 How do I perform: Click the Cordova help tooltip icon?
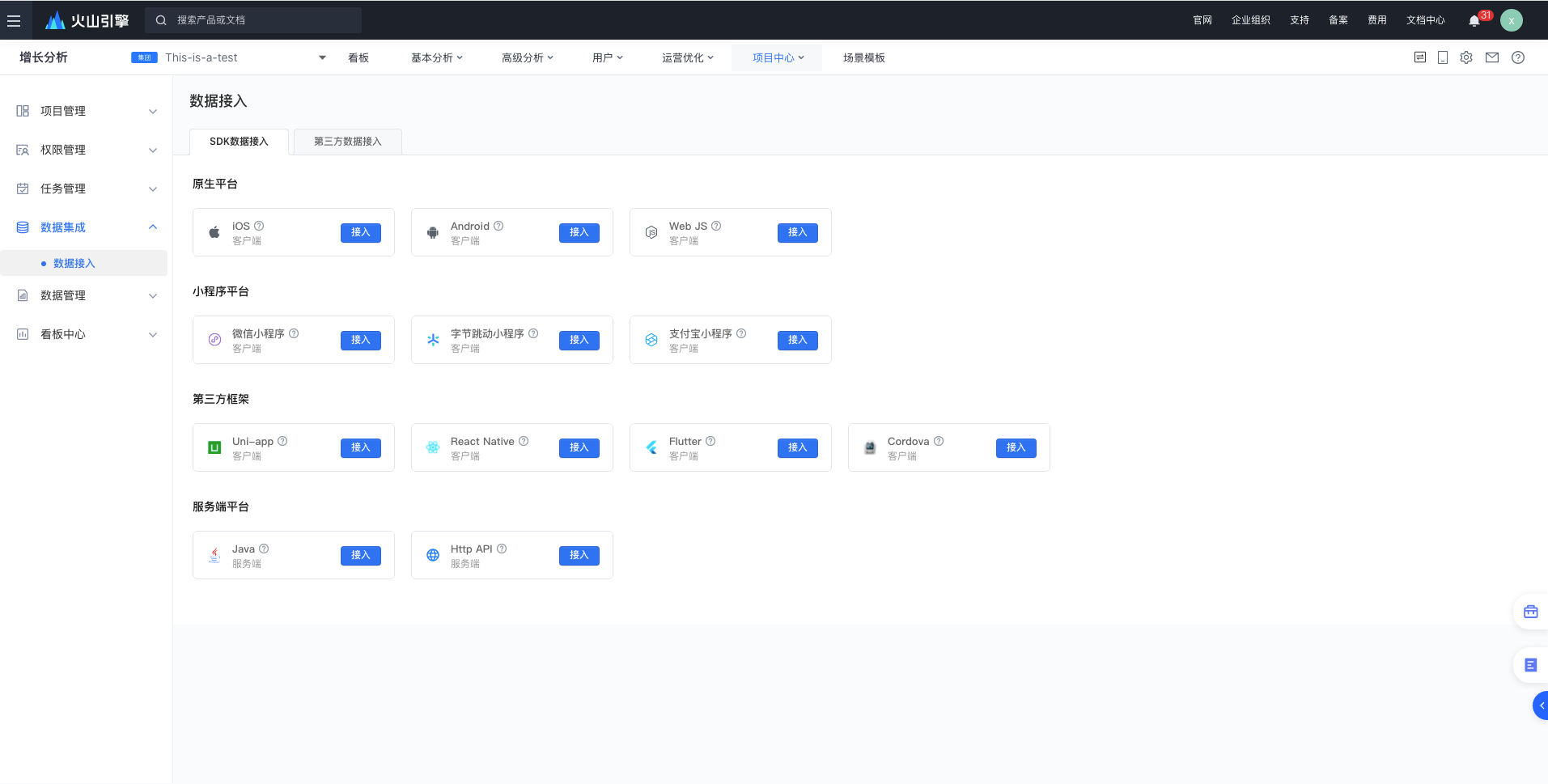coord(939,441)
